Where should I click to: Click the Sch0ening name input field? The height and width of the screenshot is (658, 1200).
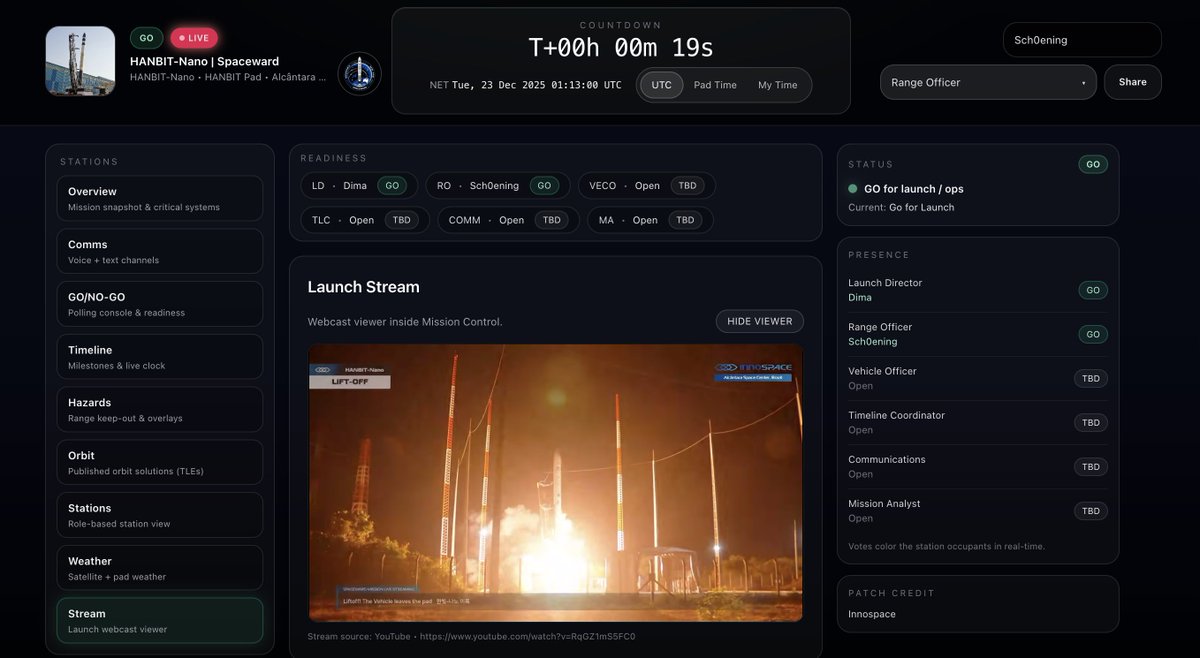(1082, 40)
